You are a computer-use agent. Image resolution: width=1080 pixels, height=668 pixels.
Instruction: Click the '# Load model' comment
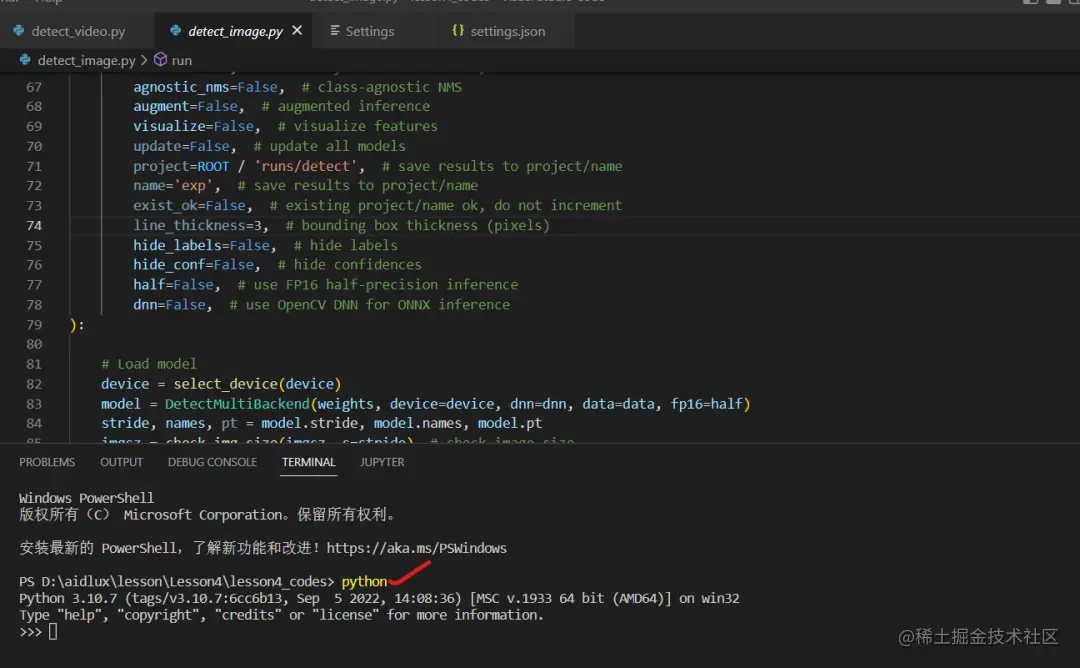point(149,364)
